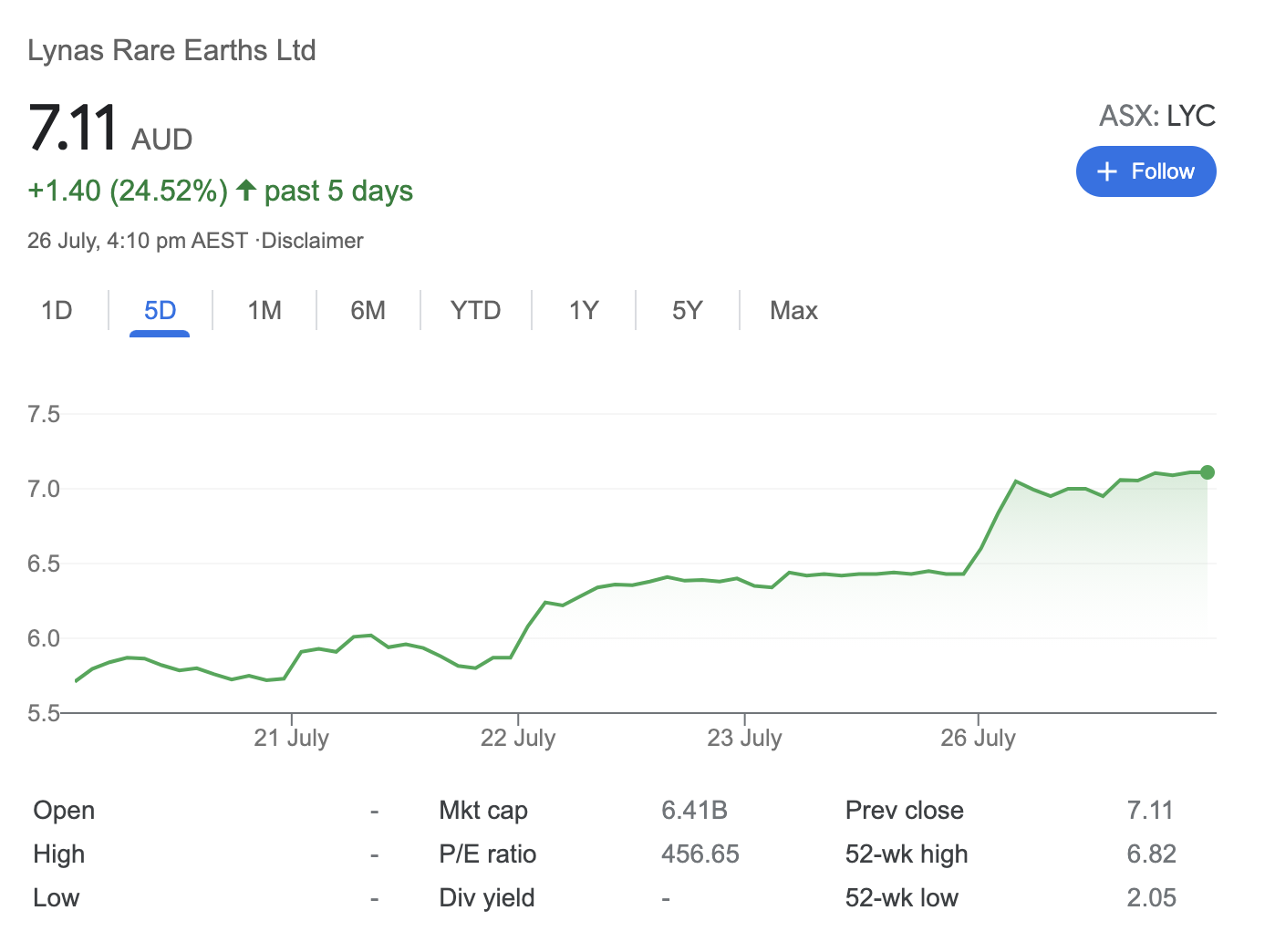Viewport: 1275px width, 952px height.
Task: Show the Max time range
Action: coord(793,311)
